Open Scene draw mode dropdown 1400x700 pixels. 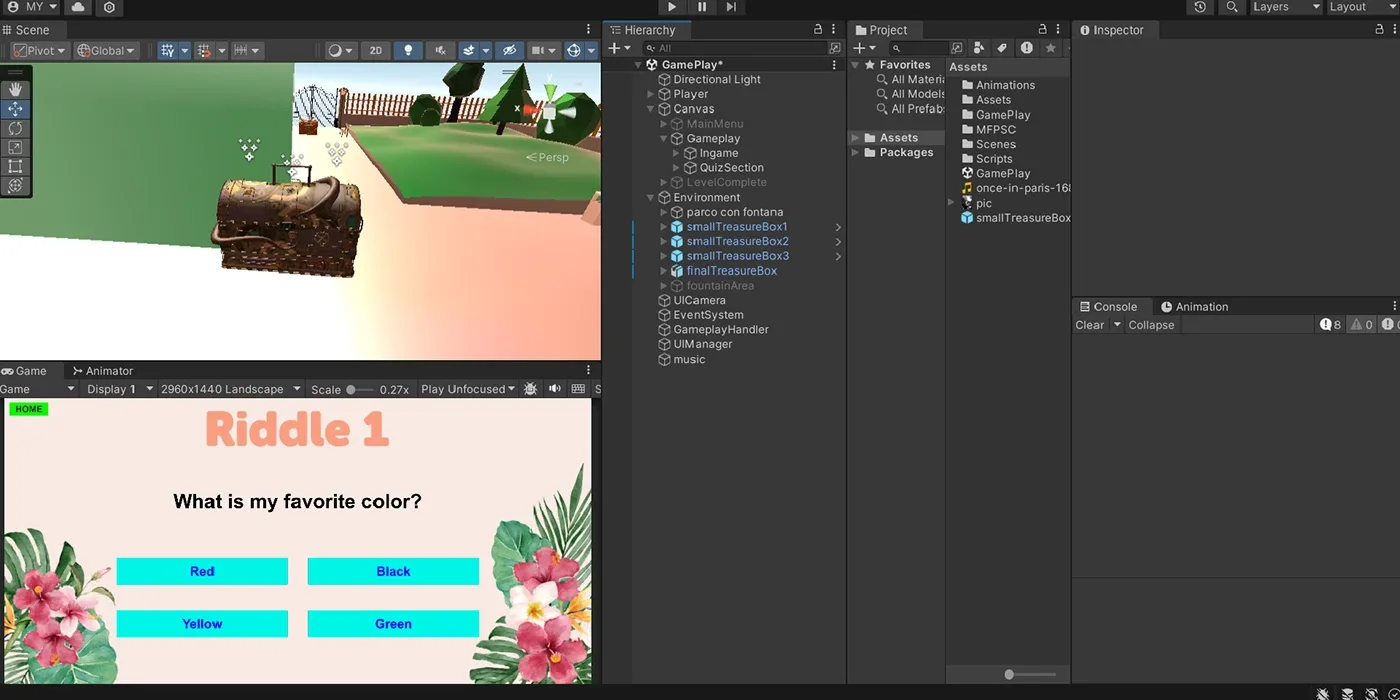point(339,50)
